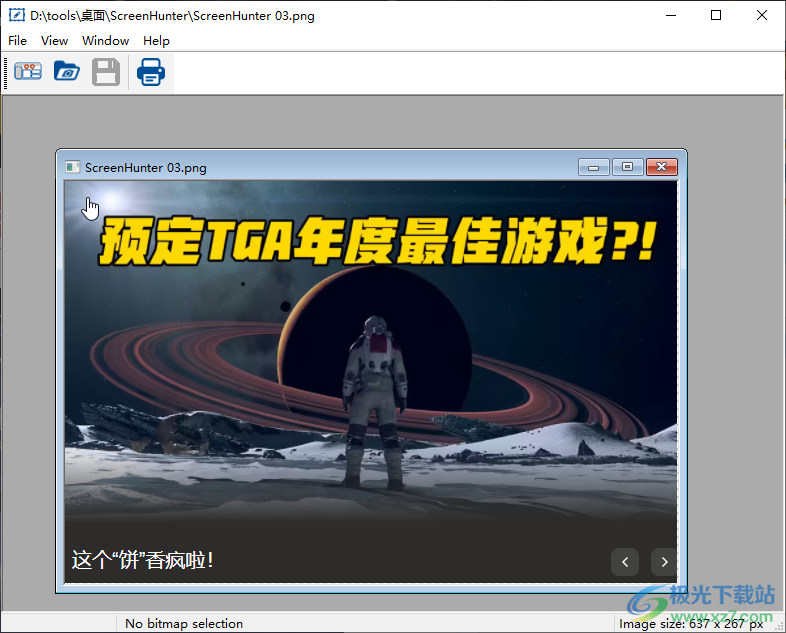Click the ScreenHunter 03.png document icon

[x=73, y=167]
